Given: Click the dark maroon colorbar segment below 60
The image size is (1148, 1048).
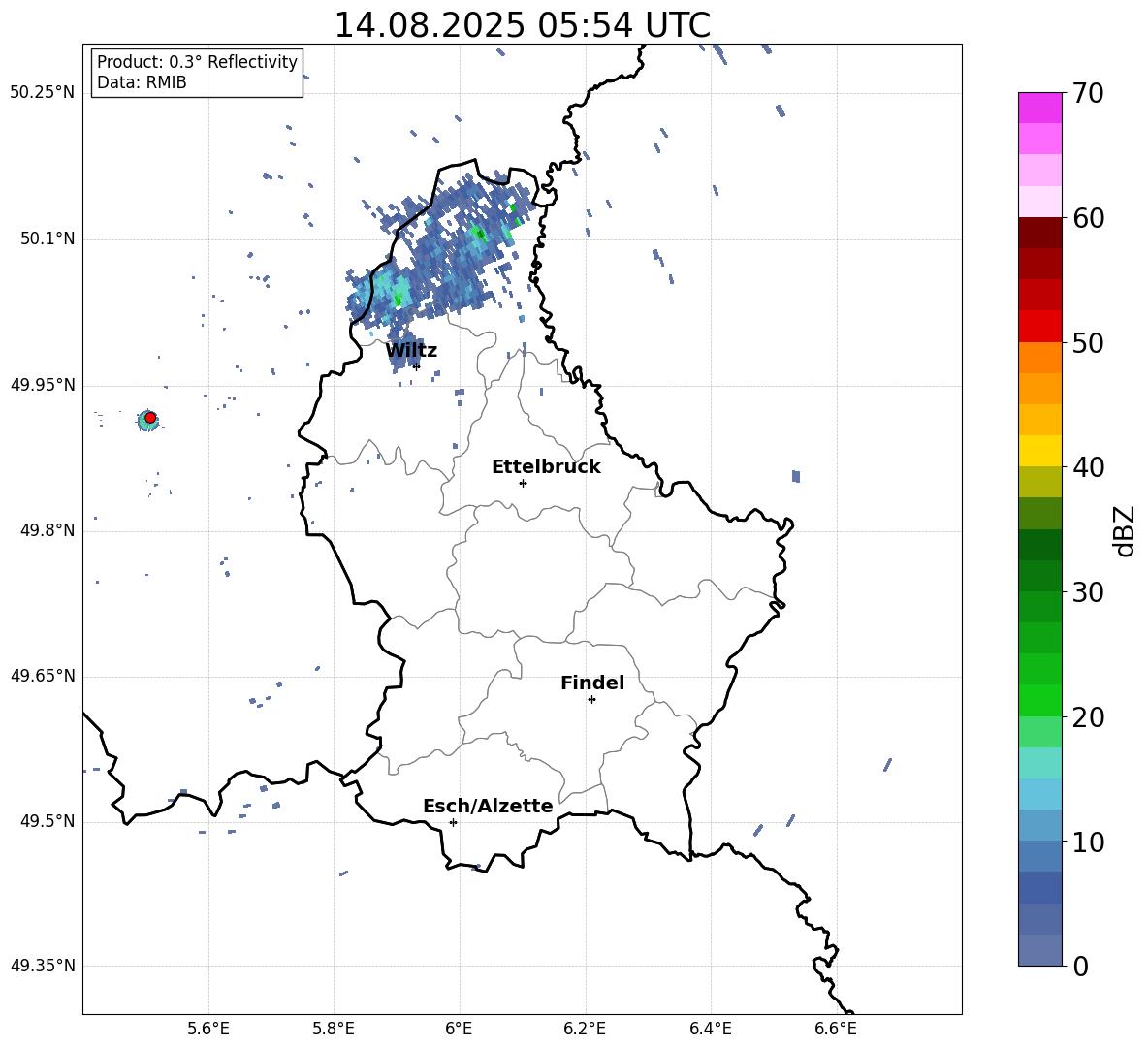Looking at the screenshot, I should (x=1039, y=233).
